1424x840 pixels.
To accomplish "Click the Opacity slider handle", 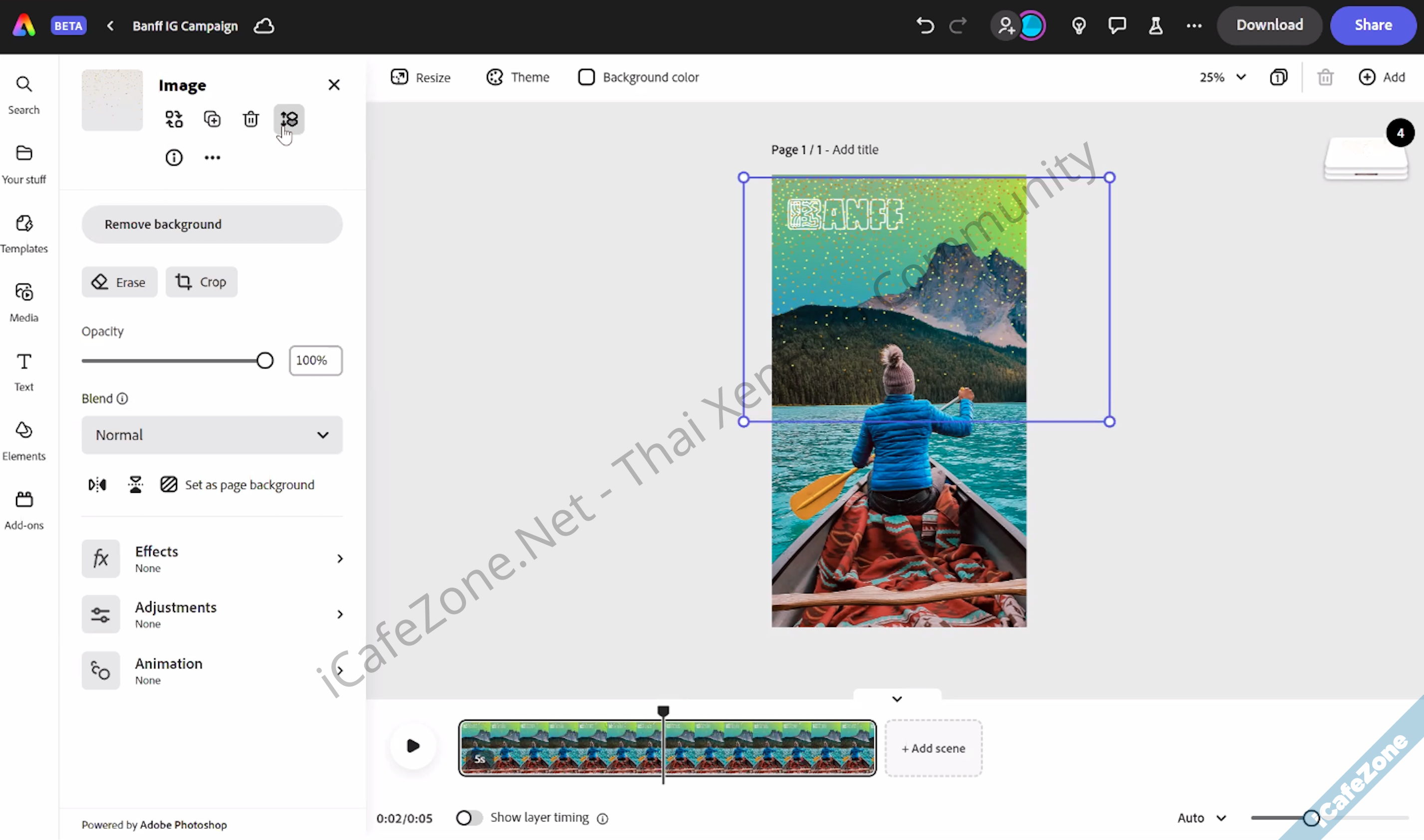I will pos(264,361).
